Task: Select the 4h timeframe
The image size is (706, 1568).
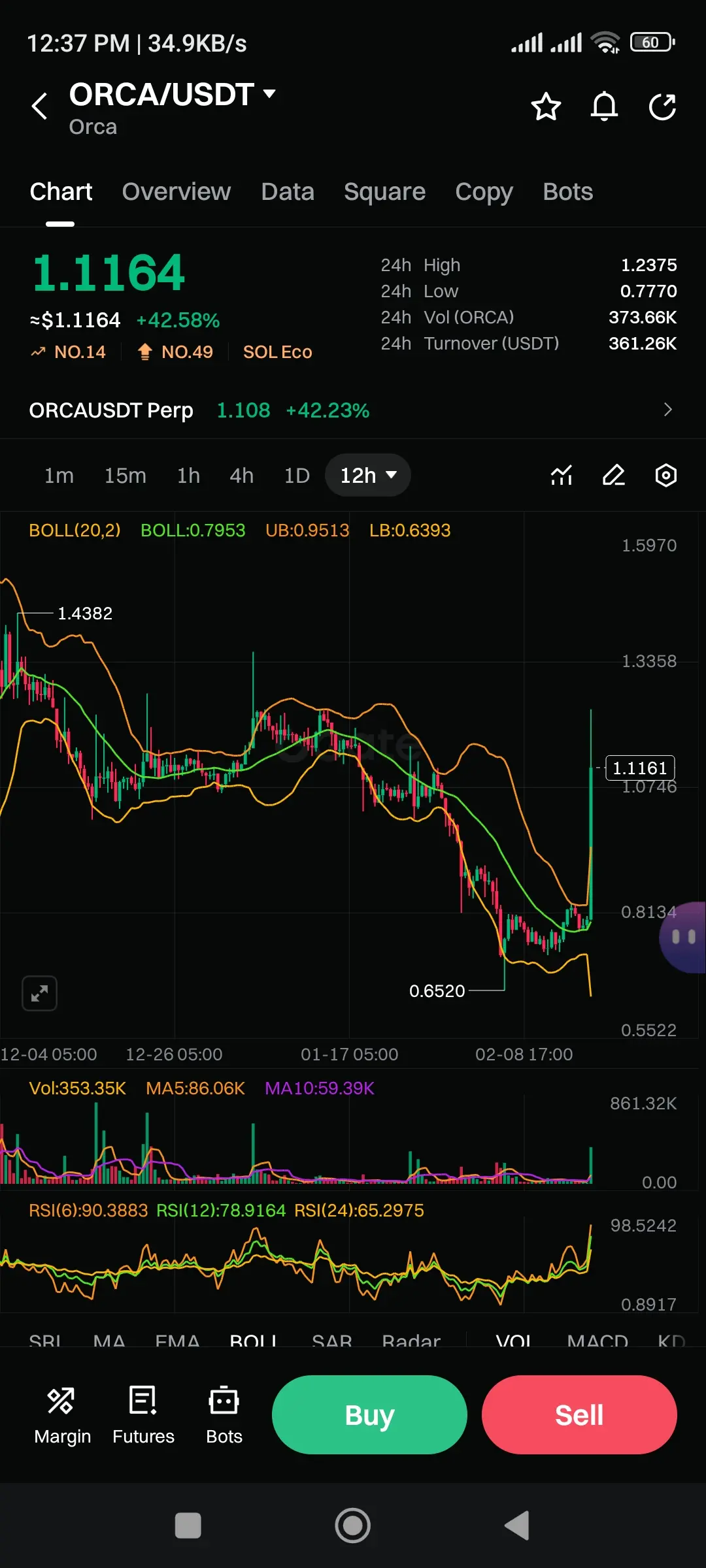Action: [x=241, y=475]
